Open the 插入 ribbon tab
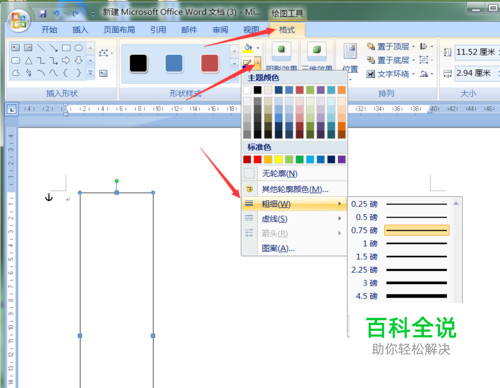This screenshot has height=388, width=500. pos(80,30)
